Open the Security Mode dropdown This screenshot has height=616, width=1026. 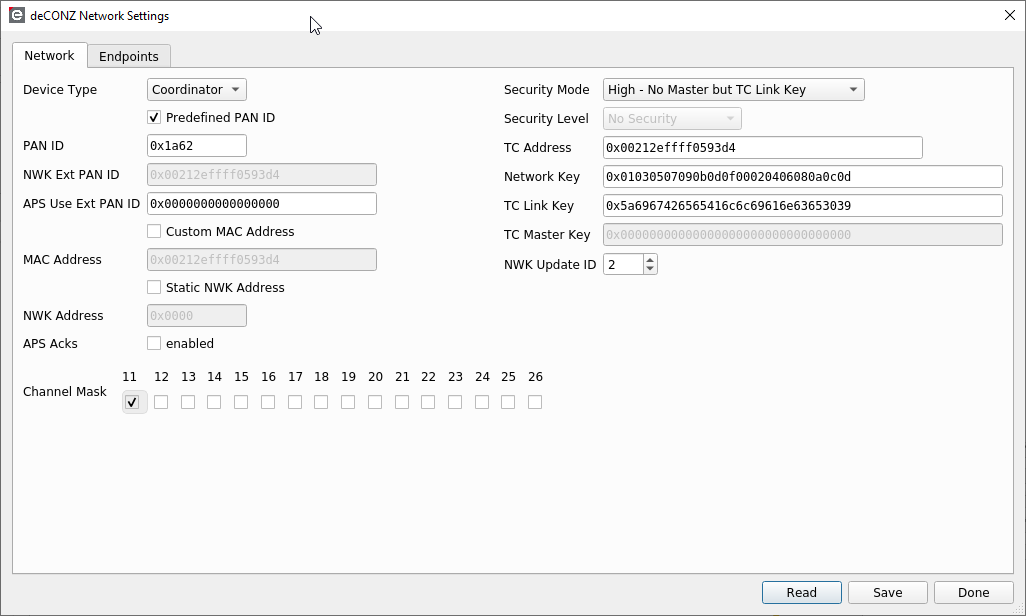(x=734, y=90)
